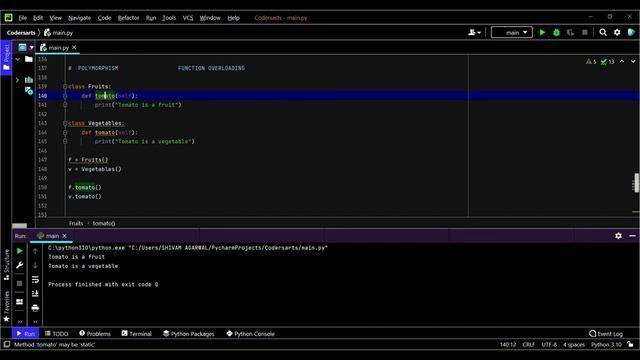Click the Scratches and Consoles icon

[x=29, y=90]
